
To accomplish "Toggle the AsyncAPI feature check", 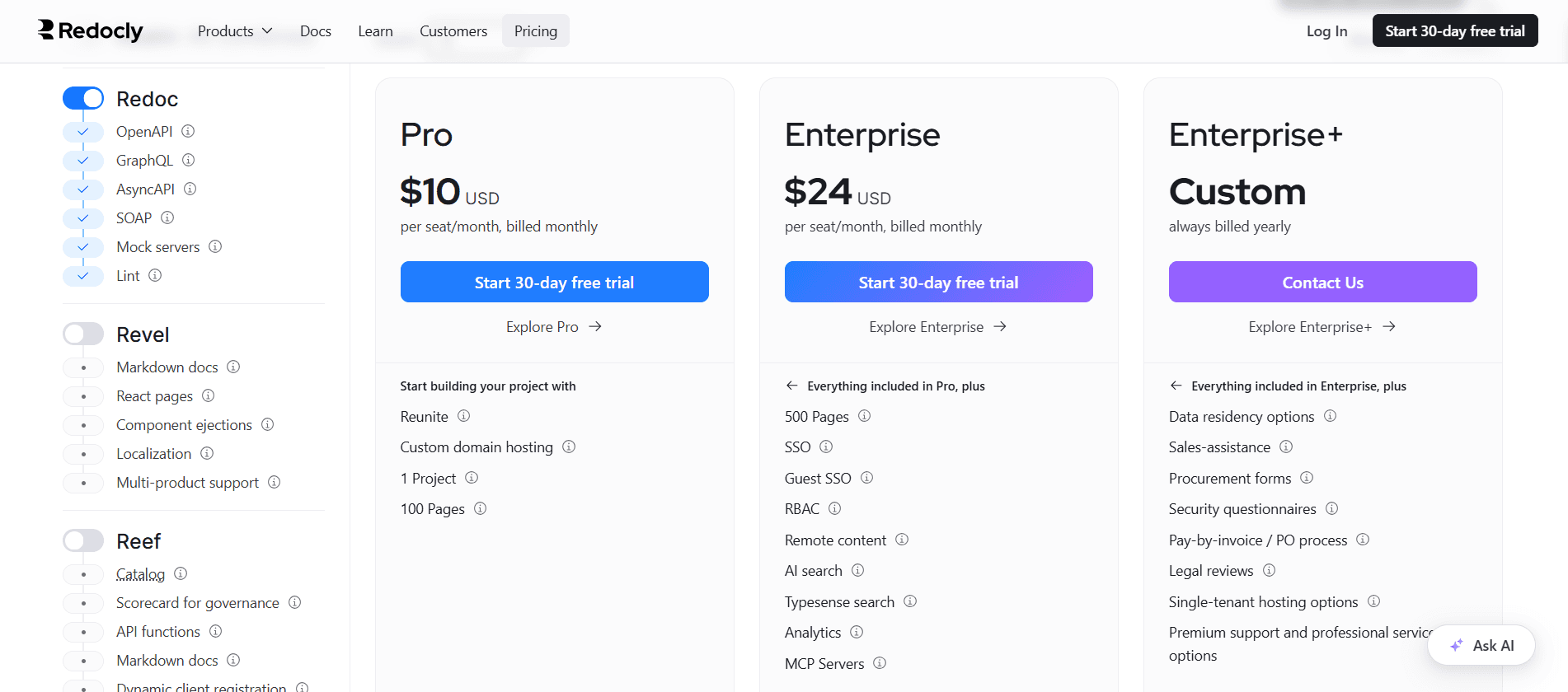I will tap(83, 189).
